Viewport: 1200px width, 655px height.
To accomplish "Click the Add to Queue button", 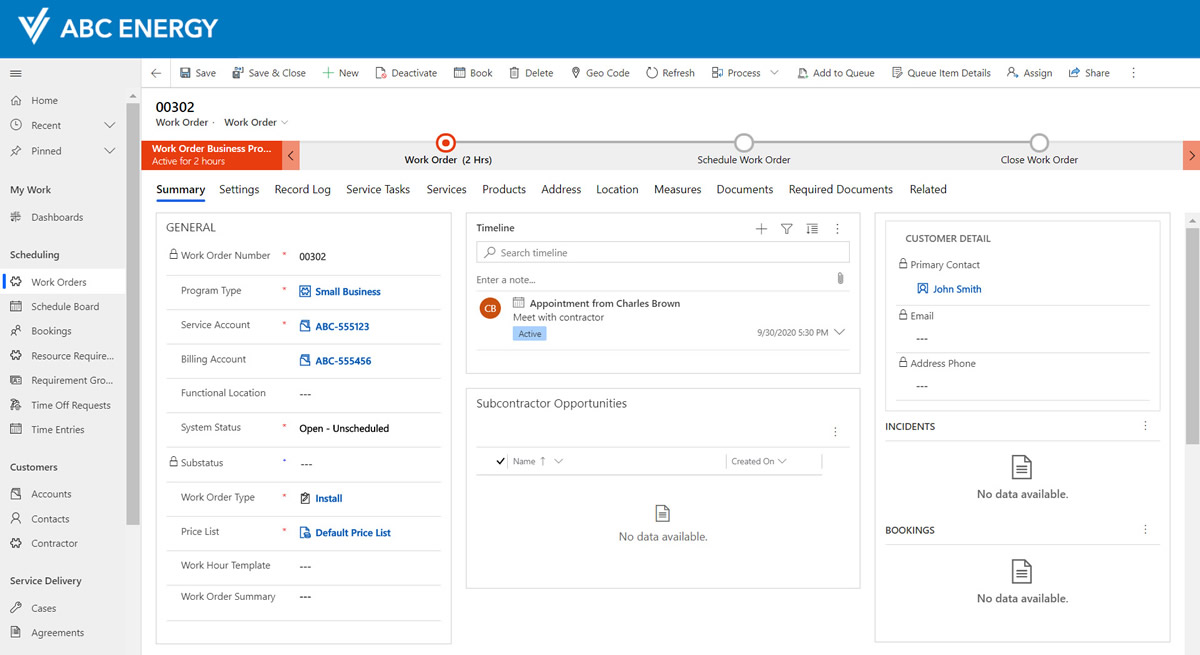I will tap(835, 73).
